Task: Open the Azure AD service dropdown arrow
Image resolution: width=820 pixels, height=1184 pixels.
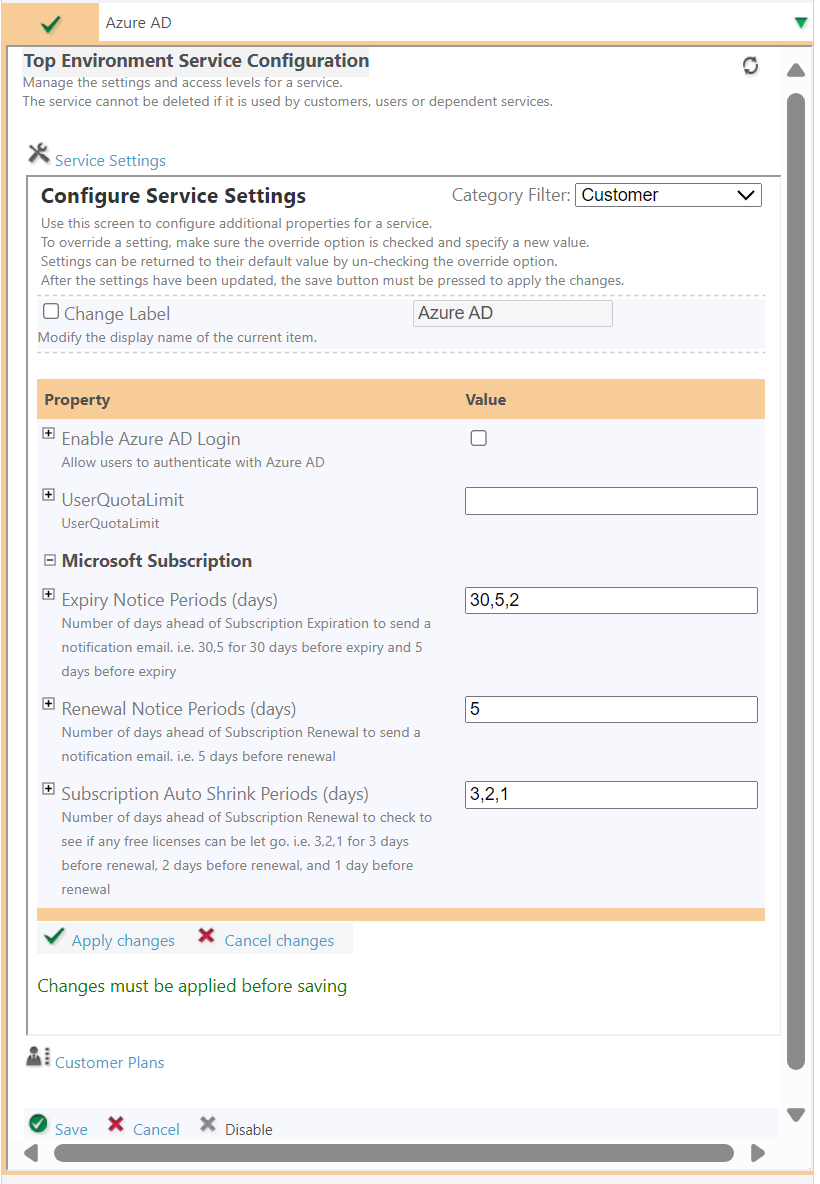Action: (801, 23)
